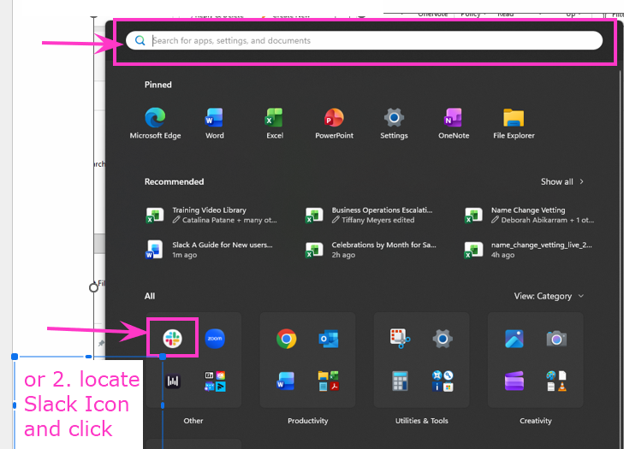Open Clipchamp icon in Creativity group
The image size is (624, 449).
pyautogui.click(x=514, y=381)
